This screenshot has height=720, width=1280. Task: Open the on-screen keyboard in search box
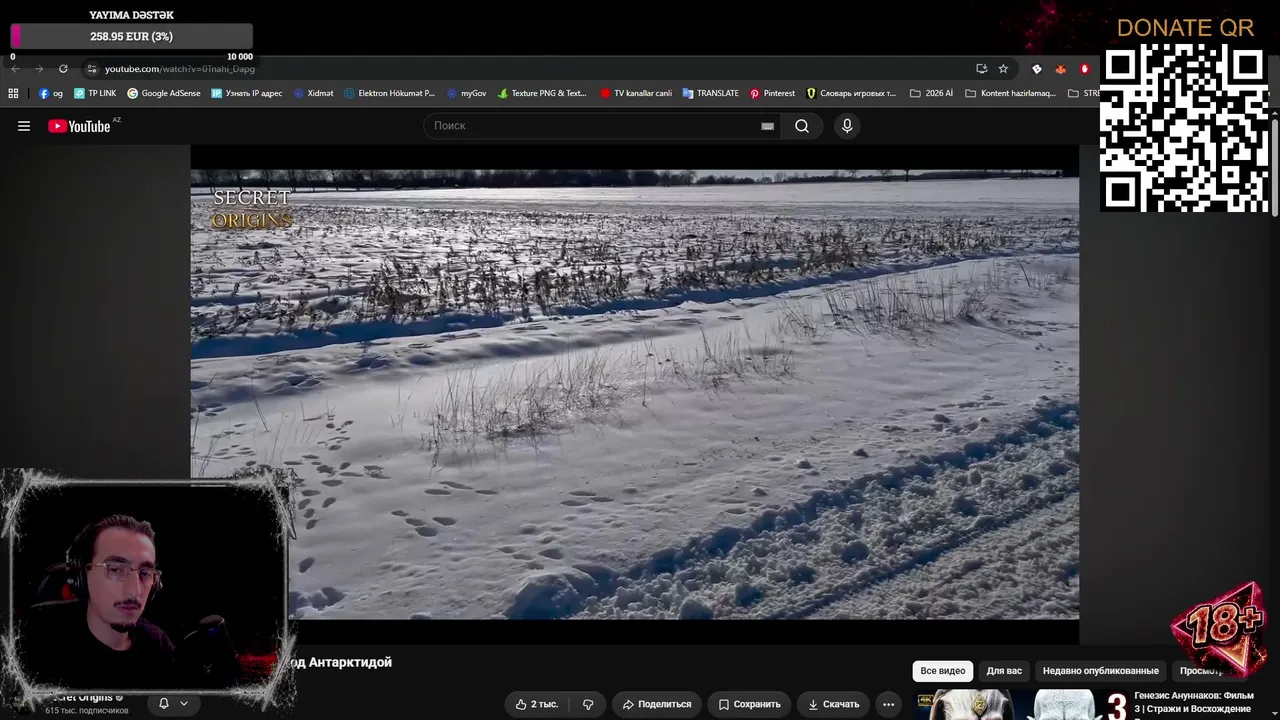767,126
